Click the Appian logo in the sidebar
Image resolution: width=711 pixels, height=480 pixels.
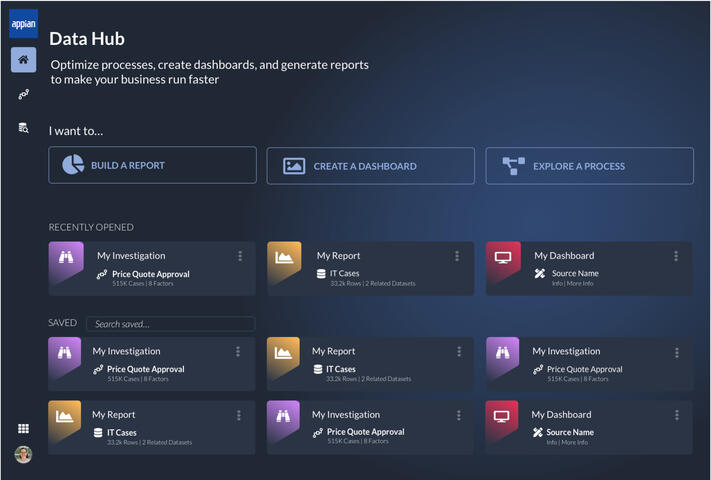(23, 23)
